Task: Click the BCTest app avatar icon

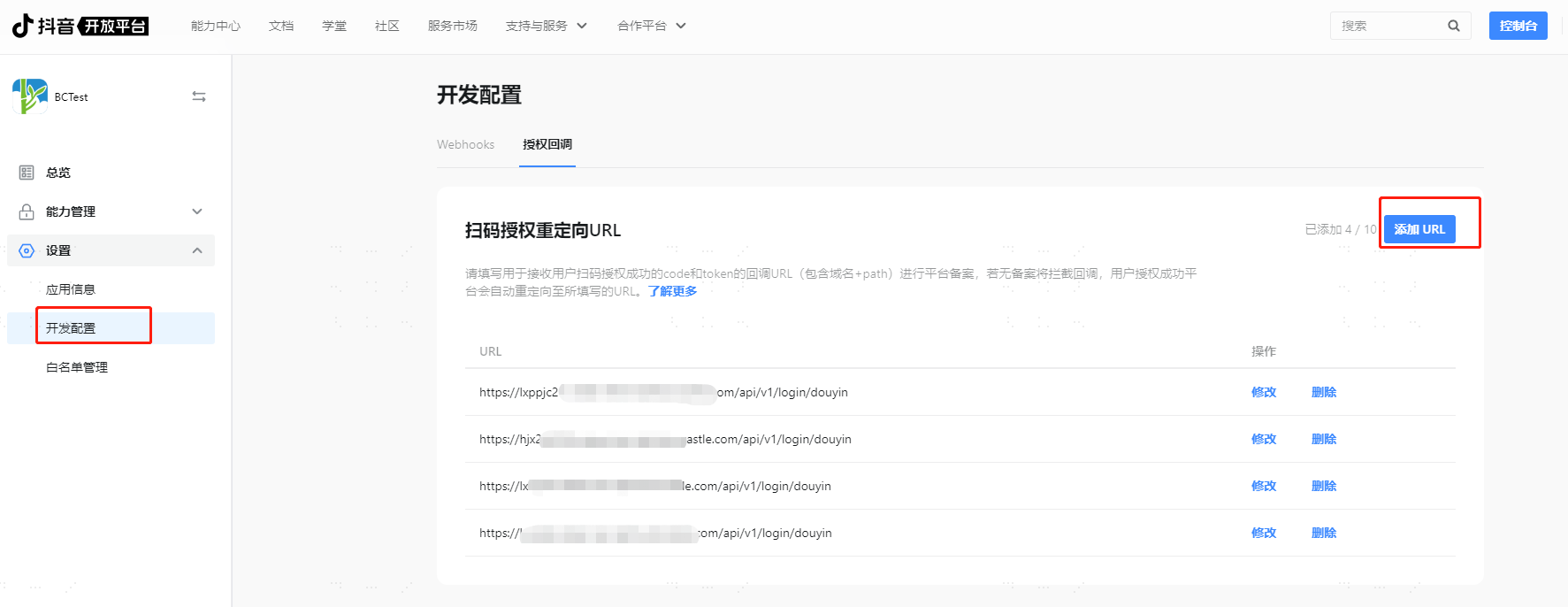Action: point(30,96)
